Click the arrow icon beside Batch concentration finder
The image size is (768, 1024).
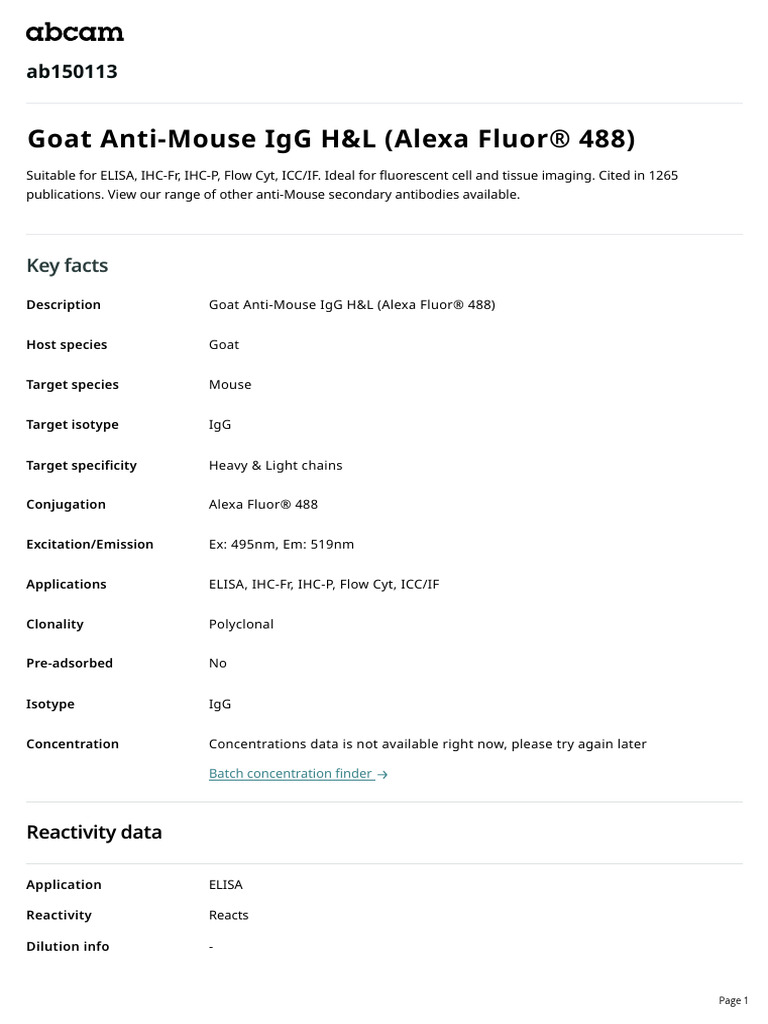point(383,774)
